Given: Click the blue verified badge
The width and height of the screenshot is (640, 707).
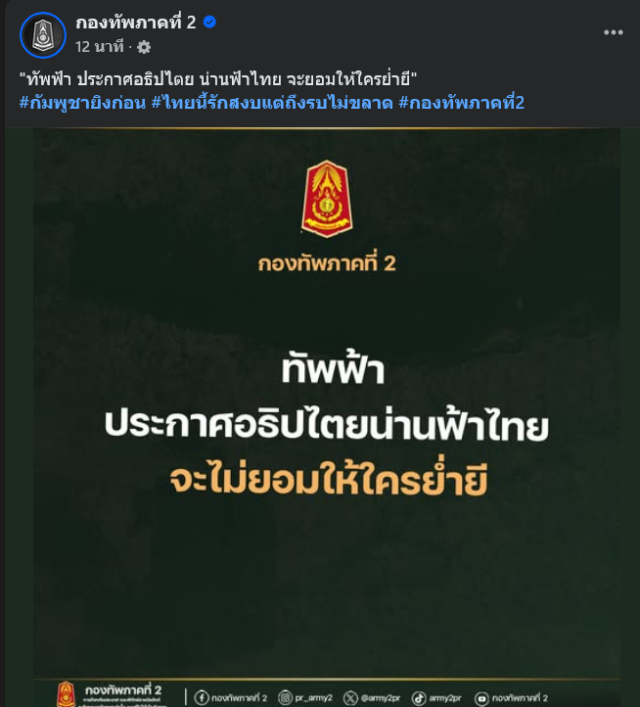Looking at the screenshot, I should coord(209,22).
